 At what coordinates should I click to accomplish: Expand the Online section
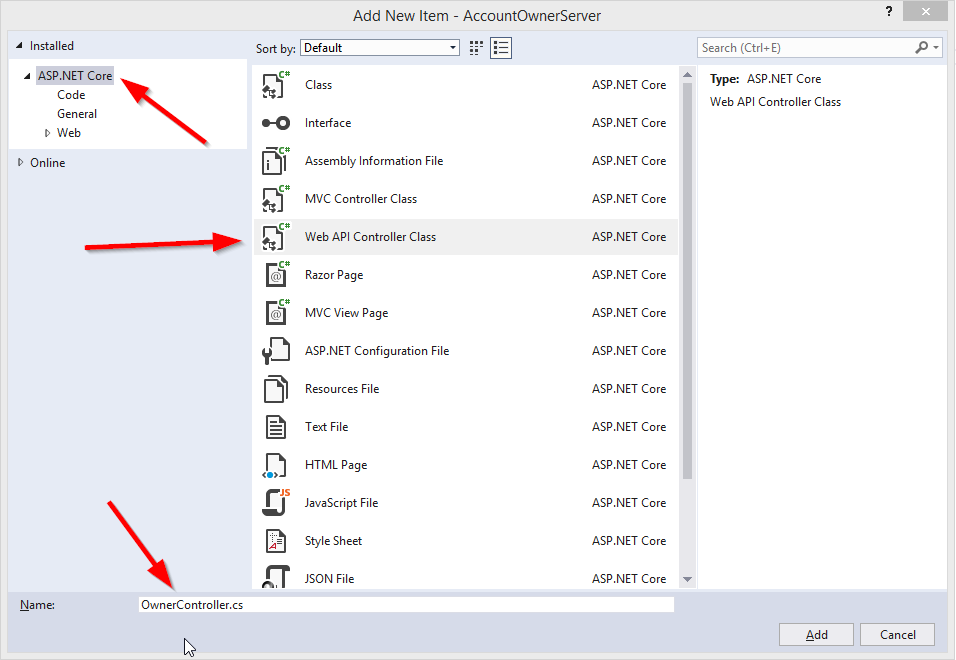(21, 163)
